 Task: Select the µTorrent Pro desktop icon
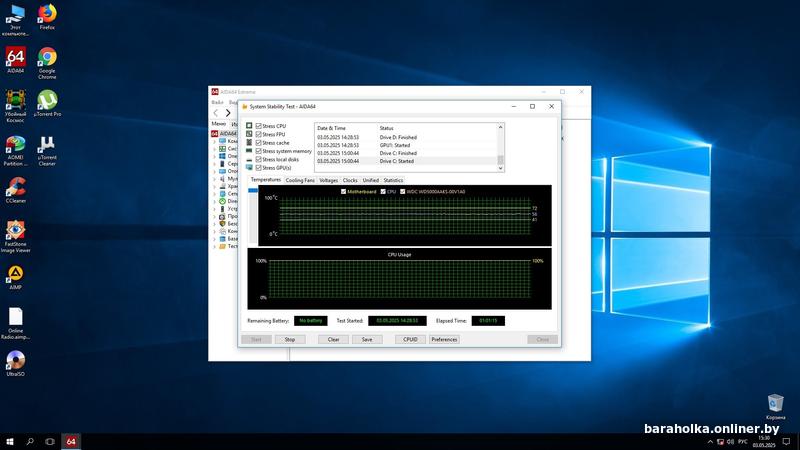[x=47, y=104]
